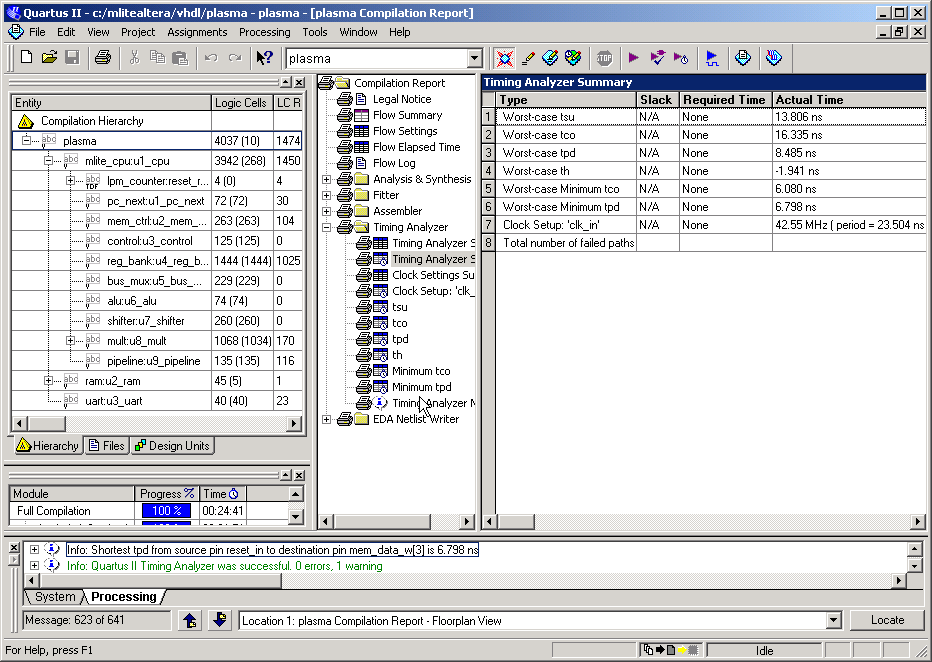The width and height of the screenshot is (932, 662).
Task: Click the Undo arrow icon
Action: (x=211, y=58)
